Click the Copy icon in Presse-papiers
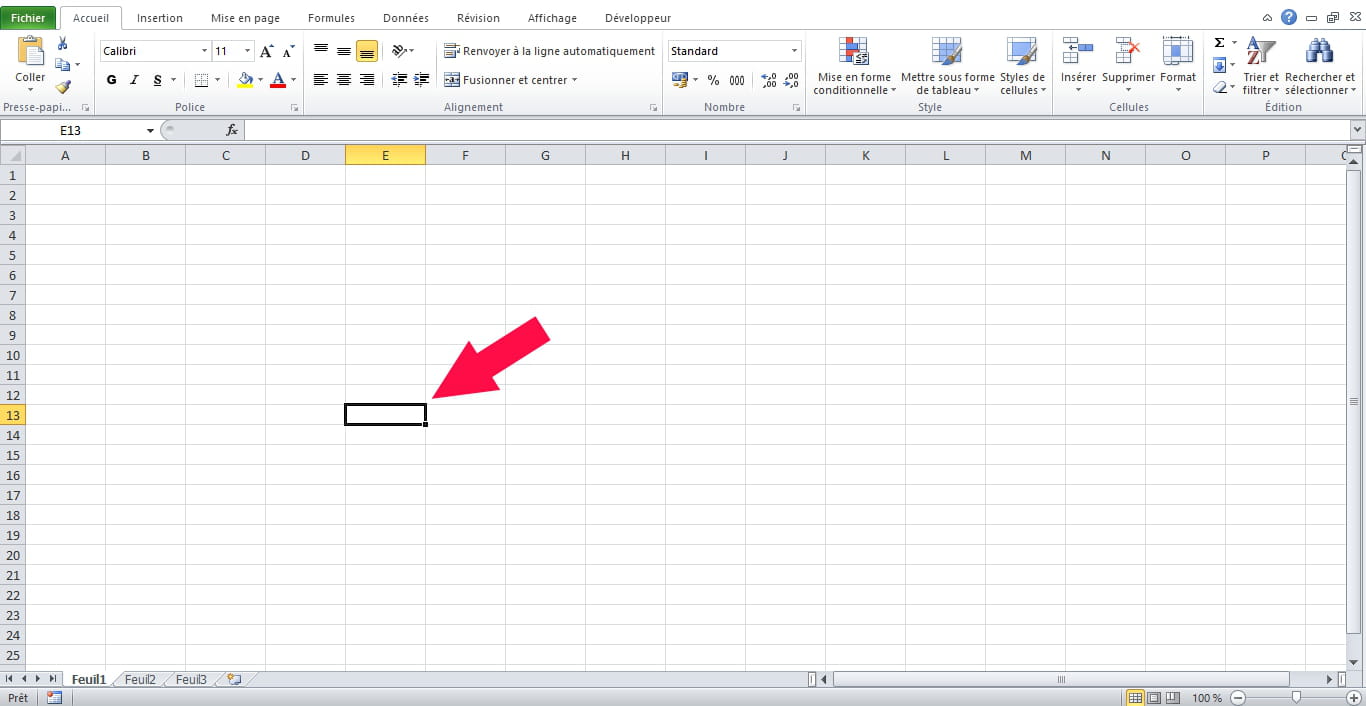Viewport: 1366px width, 706px height. tap(63, 65)
